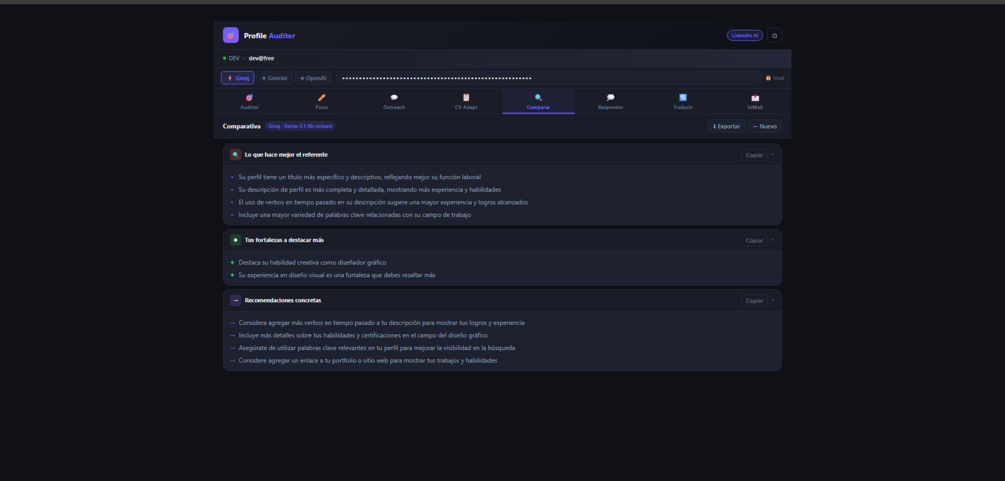Click line 'Considera agregar más verbos en tiempo pasado'
Image resolution: width=1005 pixels, height=481 pixels.
(381, 323)
